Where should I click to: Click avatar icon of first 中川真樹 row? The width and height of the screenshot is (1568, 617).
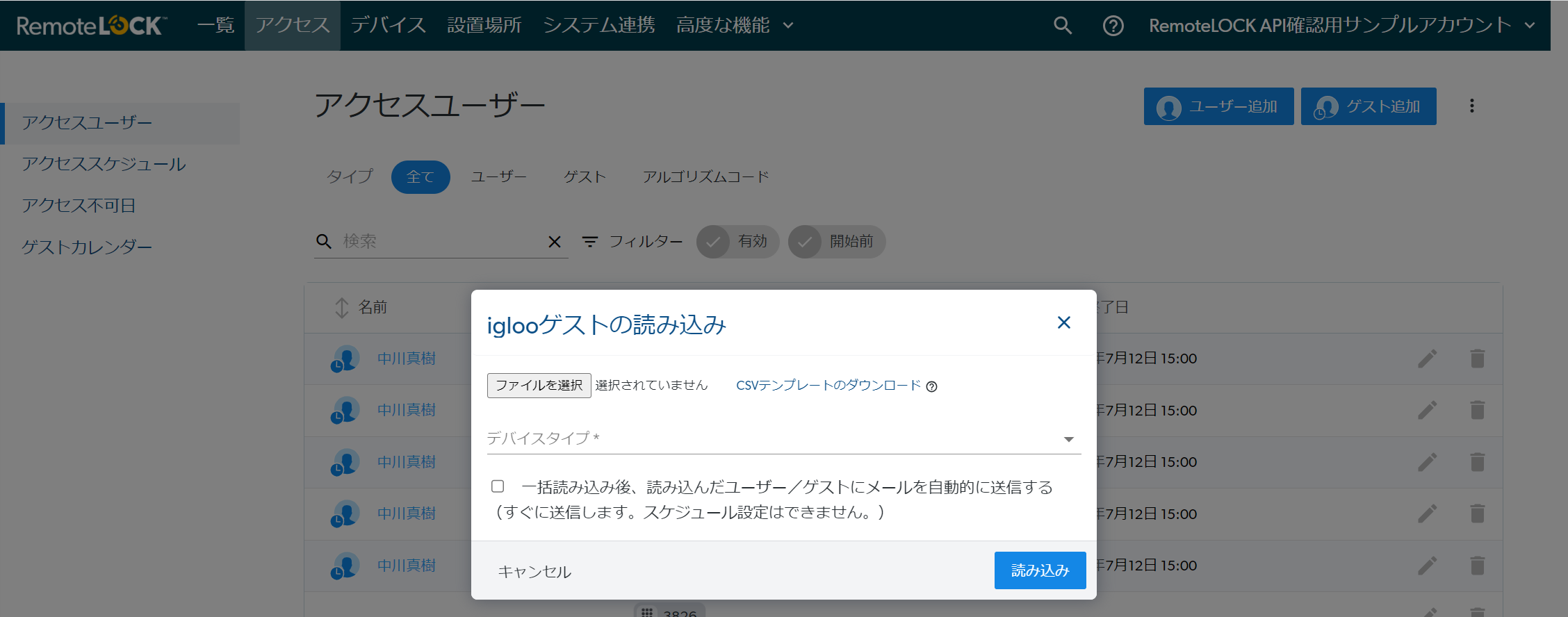pos(345,359)
